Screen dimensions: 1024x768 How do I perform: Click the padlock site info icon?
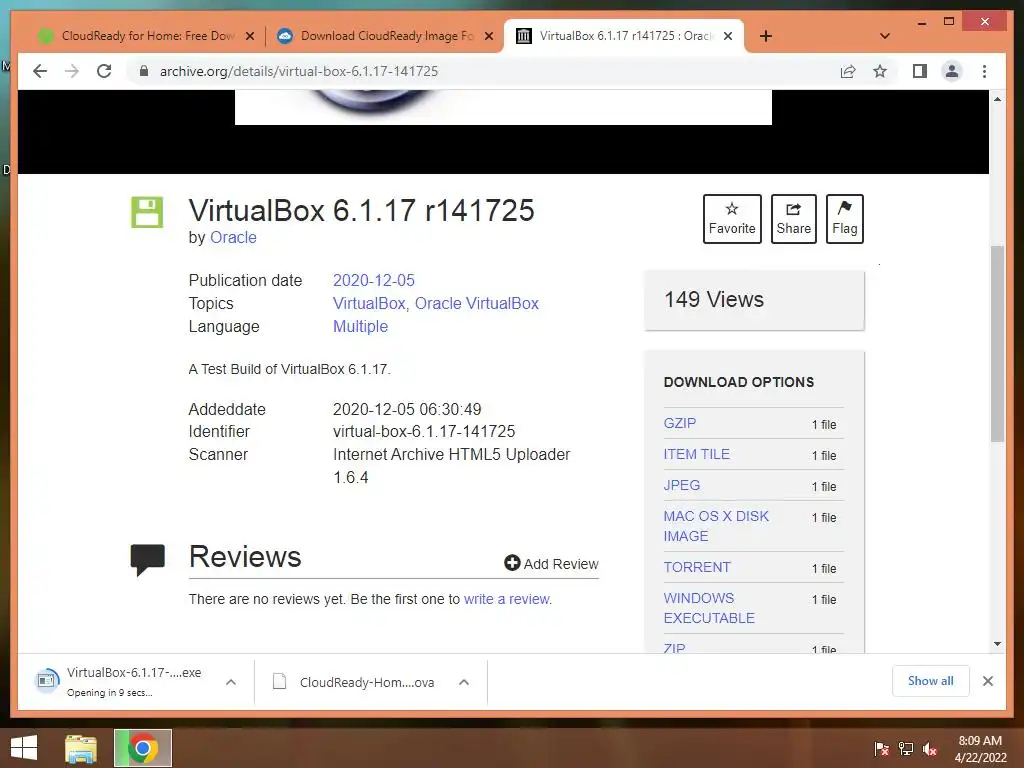click(x=144, y=71)
